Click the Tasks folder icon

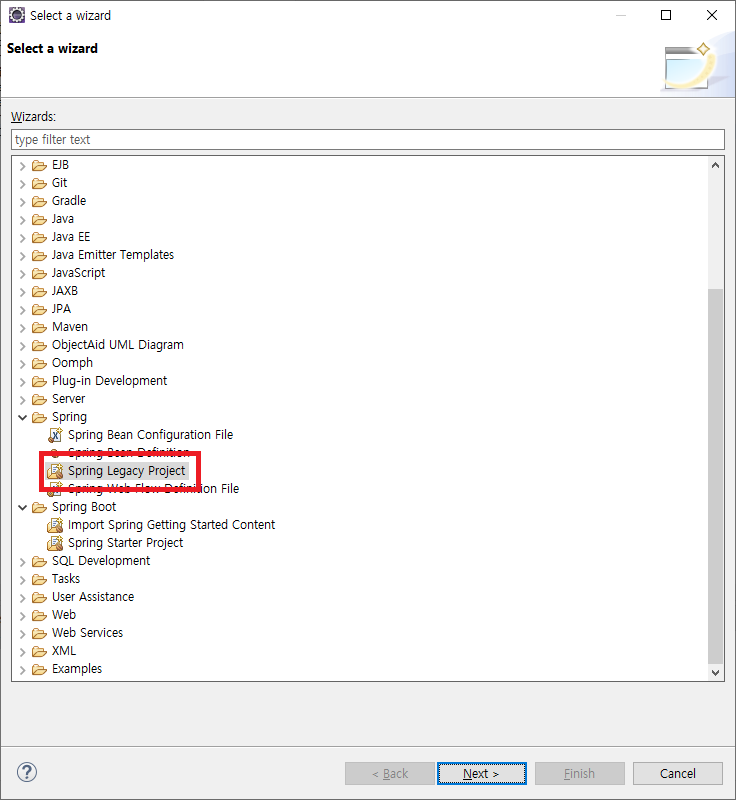tap(39, 579)
